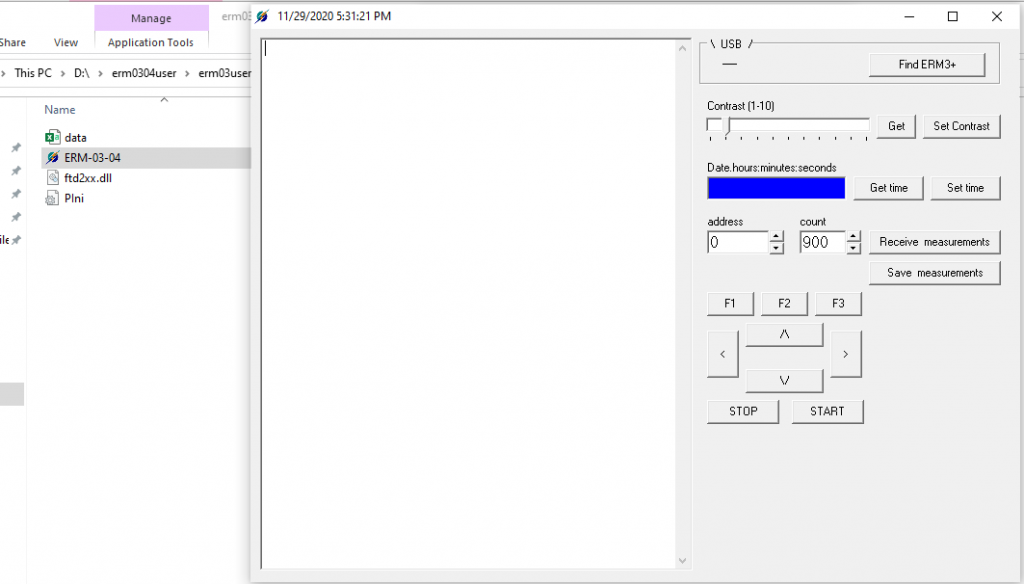The image size is (1024, 584).
Task: Open the Application Tools ribbon tab
Action: (x=150, y=43)
